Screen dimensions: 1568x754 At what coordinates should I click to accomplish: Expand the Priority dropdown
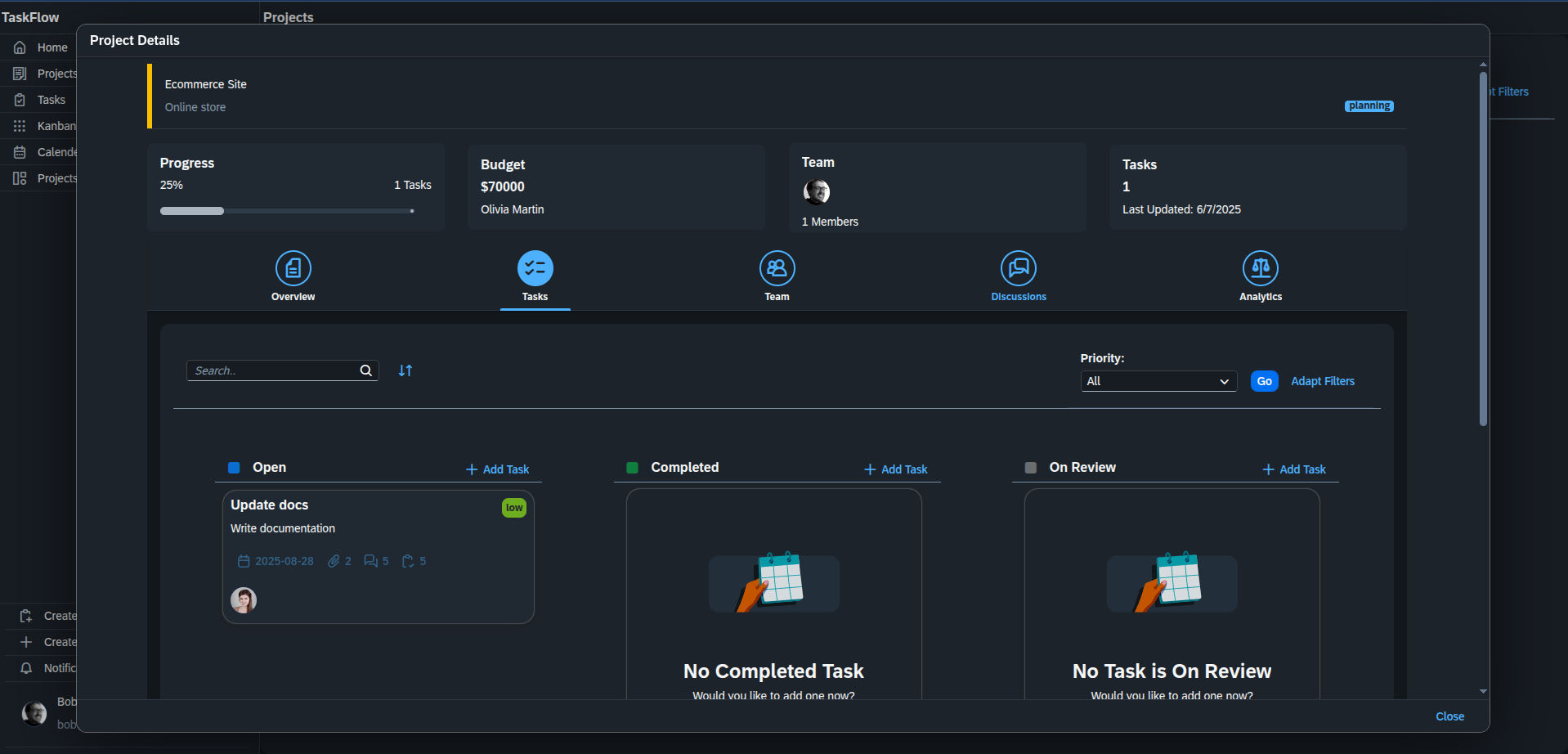1158,381
